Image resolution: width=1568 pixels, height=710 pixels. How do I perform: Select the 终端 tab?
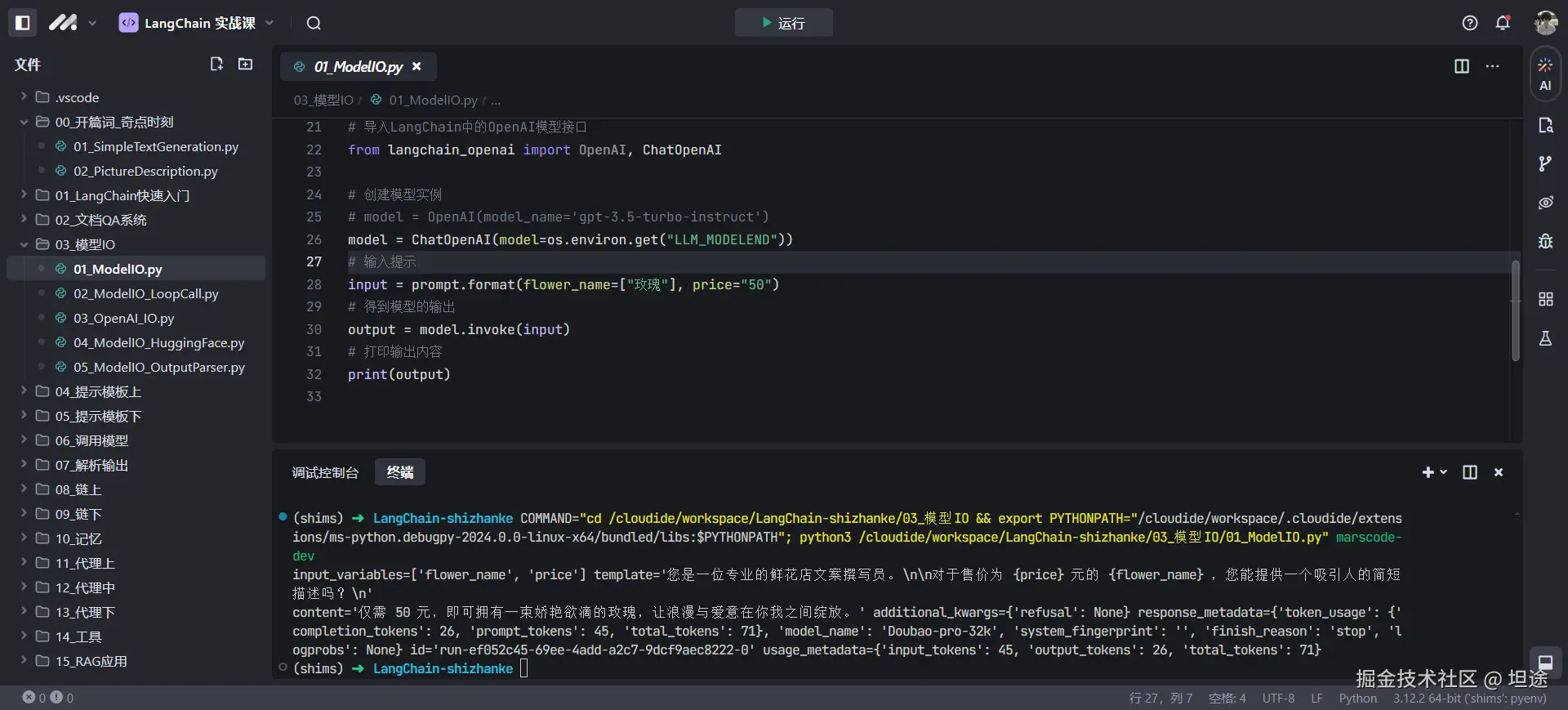coord(400,472)
